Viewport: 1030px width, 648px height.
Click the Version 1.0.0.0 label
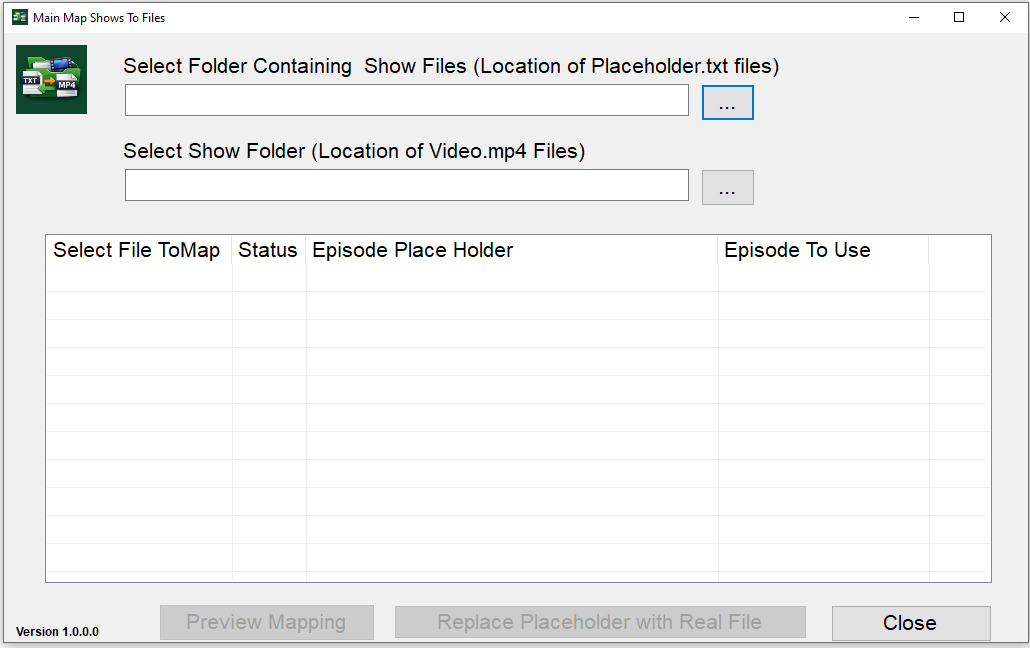pos(57,632)
